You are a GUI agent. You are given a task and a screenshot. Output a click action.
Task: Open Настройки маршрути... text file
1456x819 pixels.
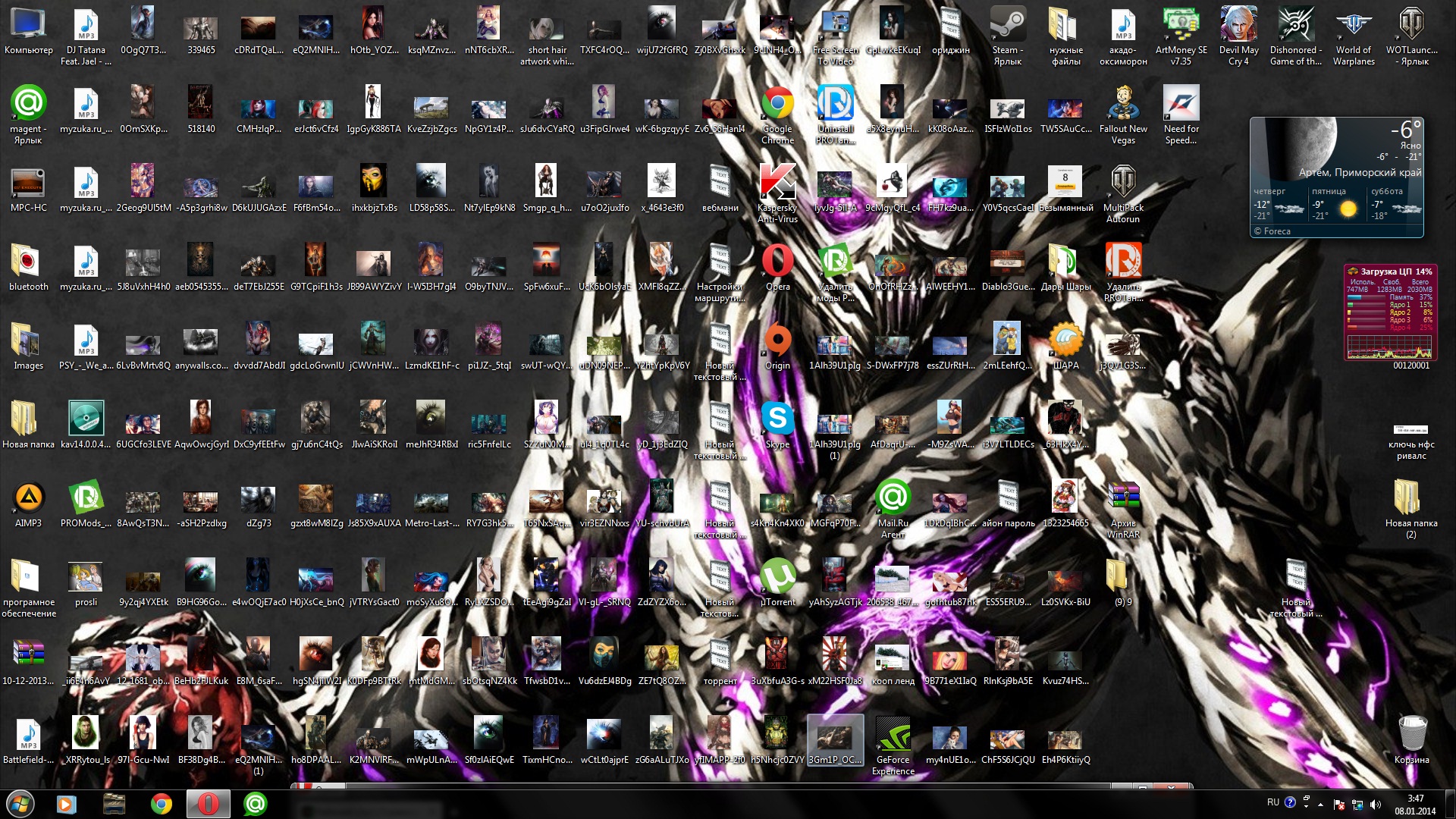(x=720, y=274)
